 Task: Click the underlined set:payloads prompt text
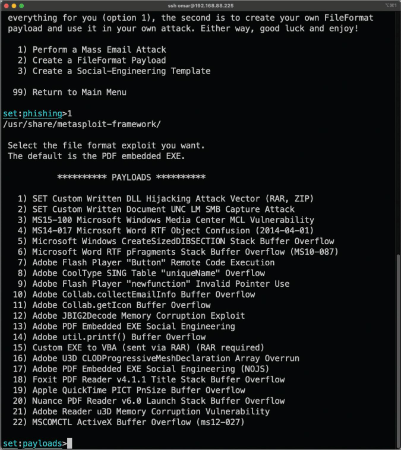(33, 443)
